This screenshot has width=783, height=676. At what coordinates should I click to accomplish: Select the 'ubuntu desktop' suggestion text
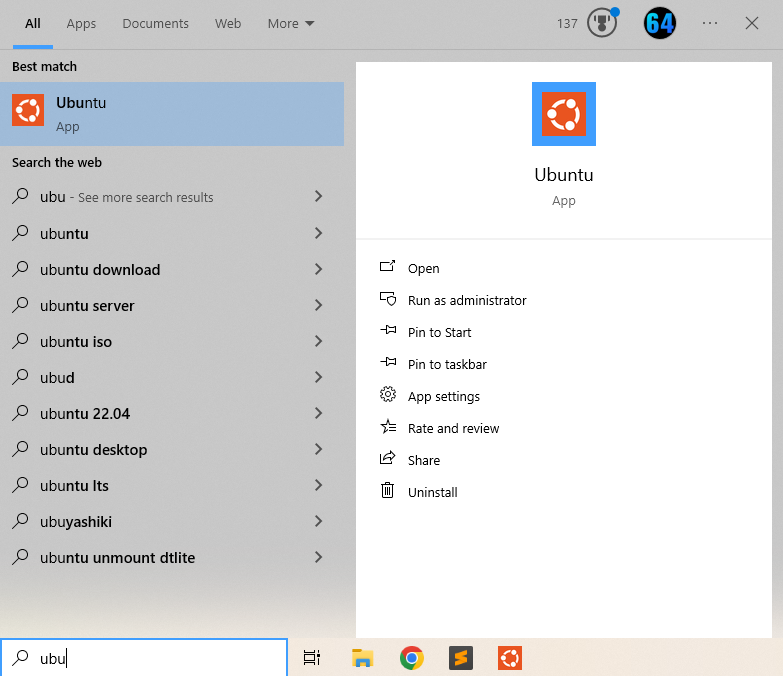tap(93, 449)
